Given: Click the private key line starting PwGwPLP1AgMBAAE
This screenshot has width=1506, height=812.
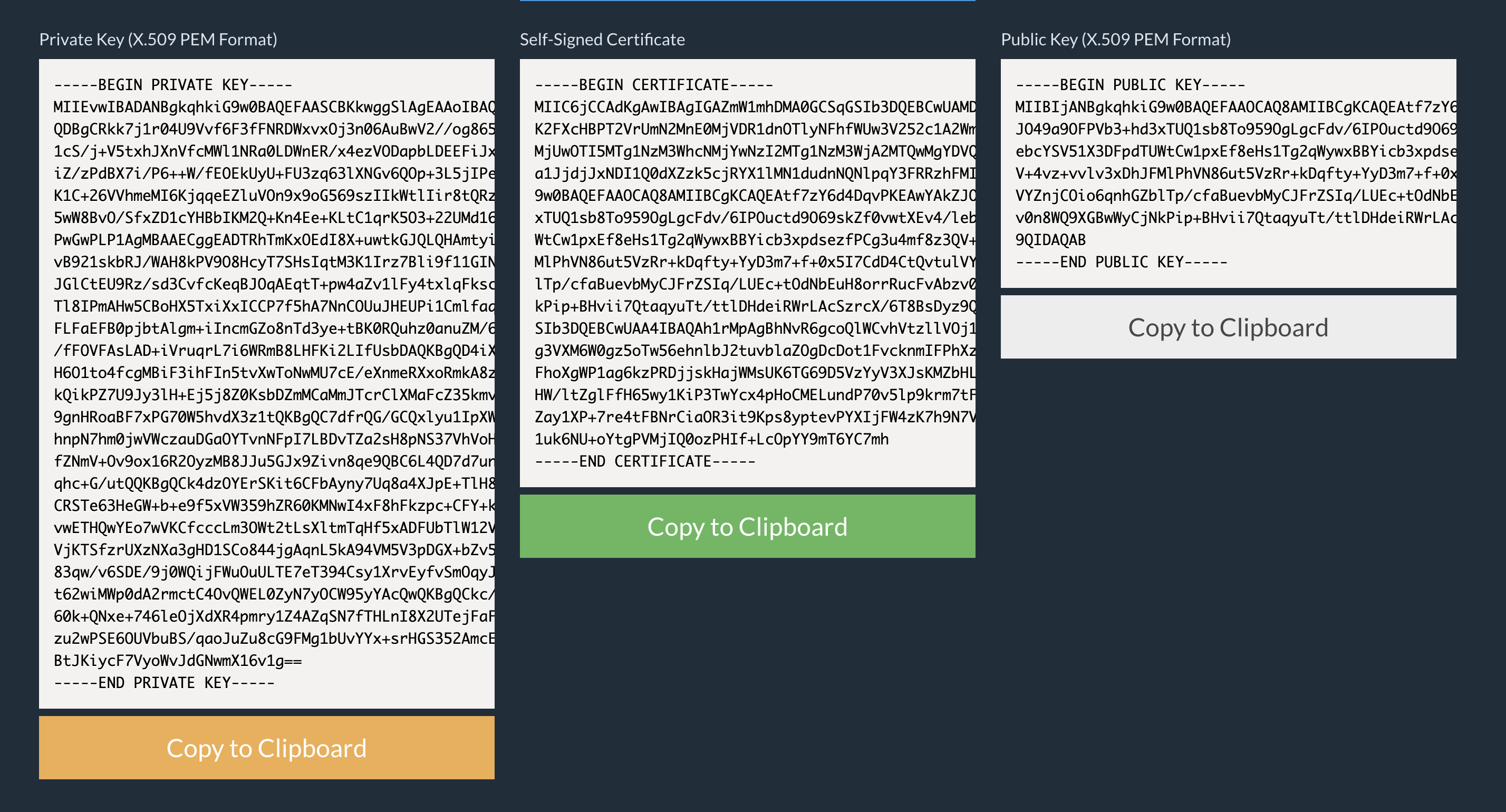Looking at the screenshot, I should (x=274, y=240).
